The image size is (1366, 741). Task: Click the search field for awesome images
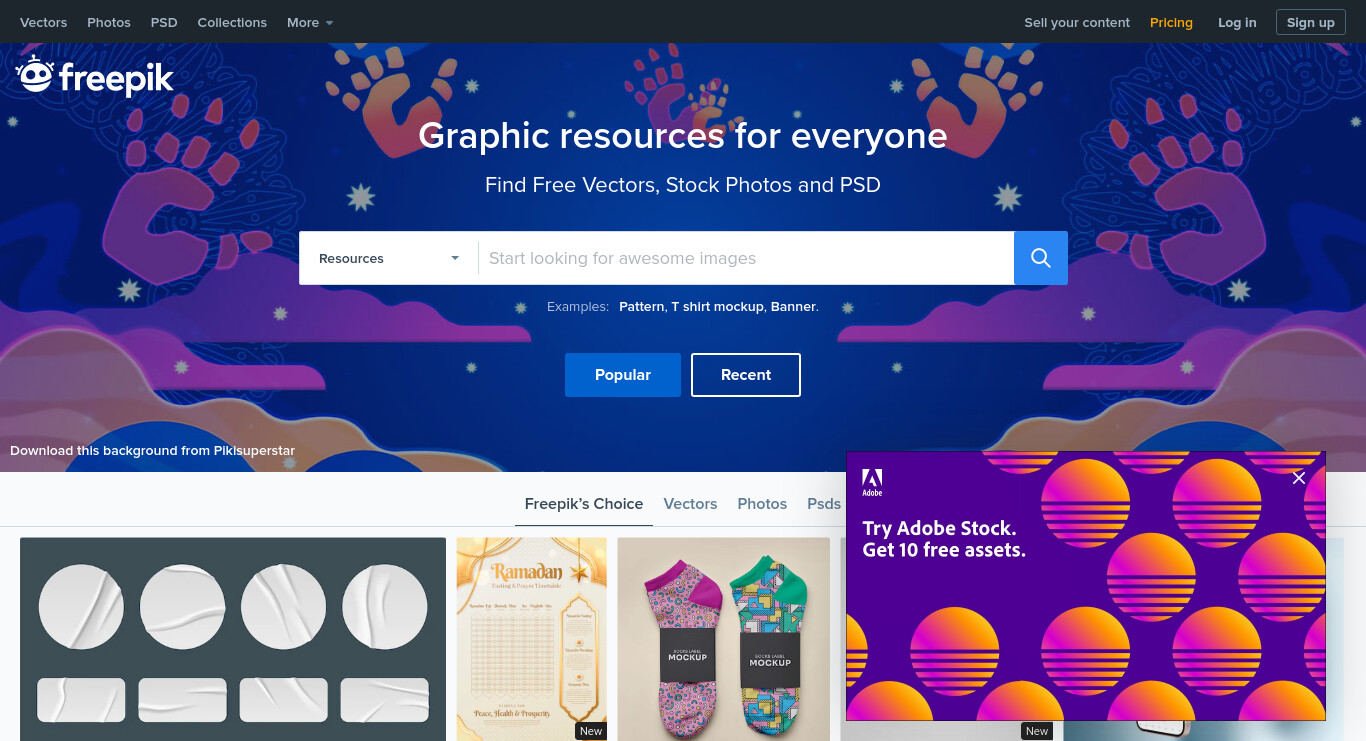(746, 258)
